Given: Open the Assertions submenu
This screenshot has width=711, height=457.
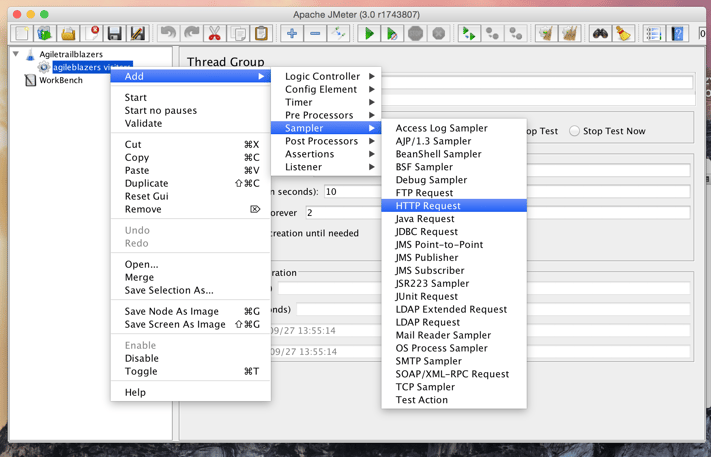Looking at the screenshot, I should click(326, 154).
